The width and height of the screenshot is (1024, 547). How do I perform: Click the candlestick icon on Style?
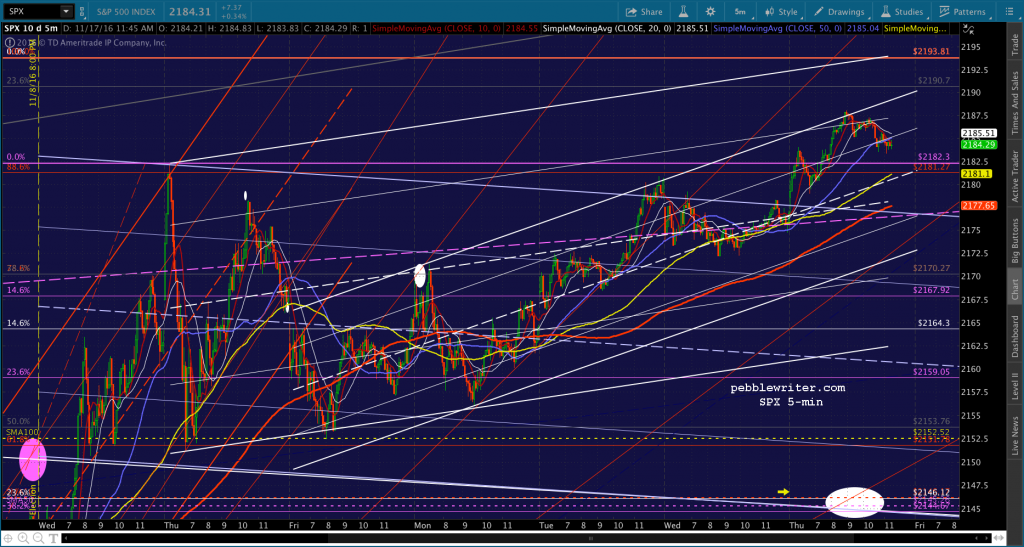(769, 12)
